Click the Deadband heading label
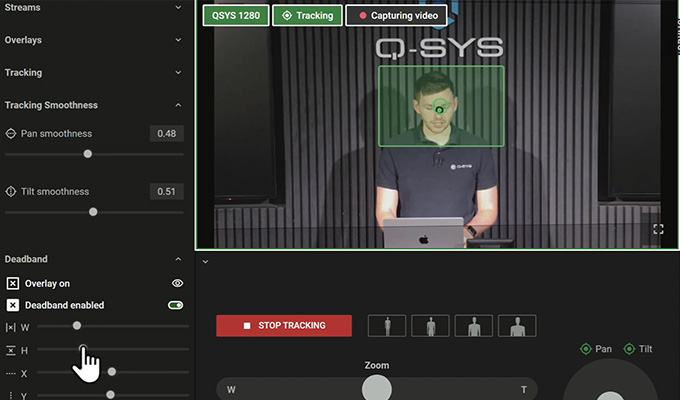This screenshot has height=400, width=680. tap(26, 259)
